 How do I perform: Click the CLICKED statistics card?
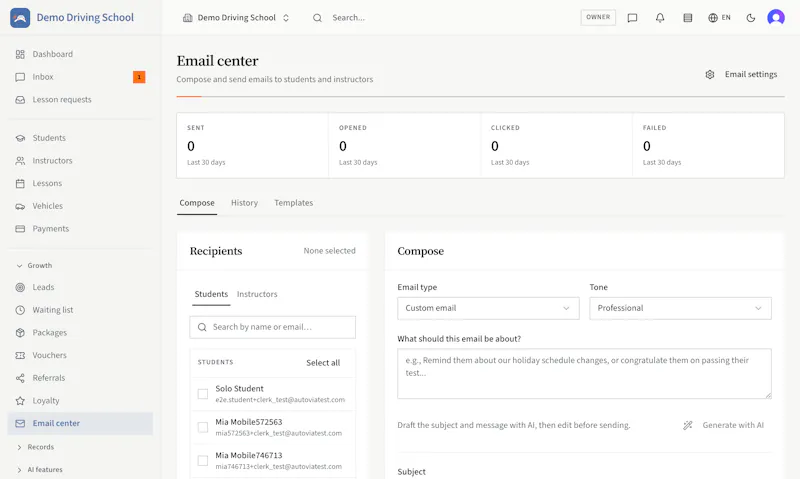point(556,145)
